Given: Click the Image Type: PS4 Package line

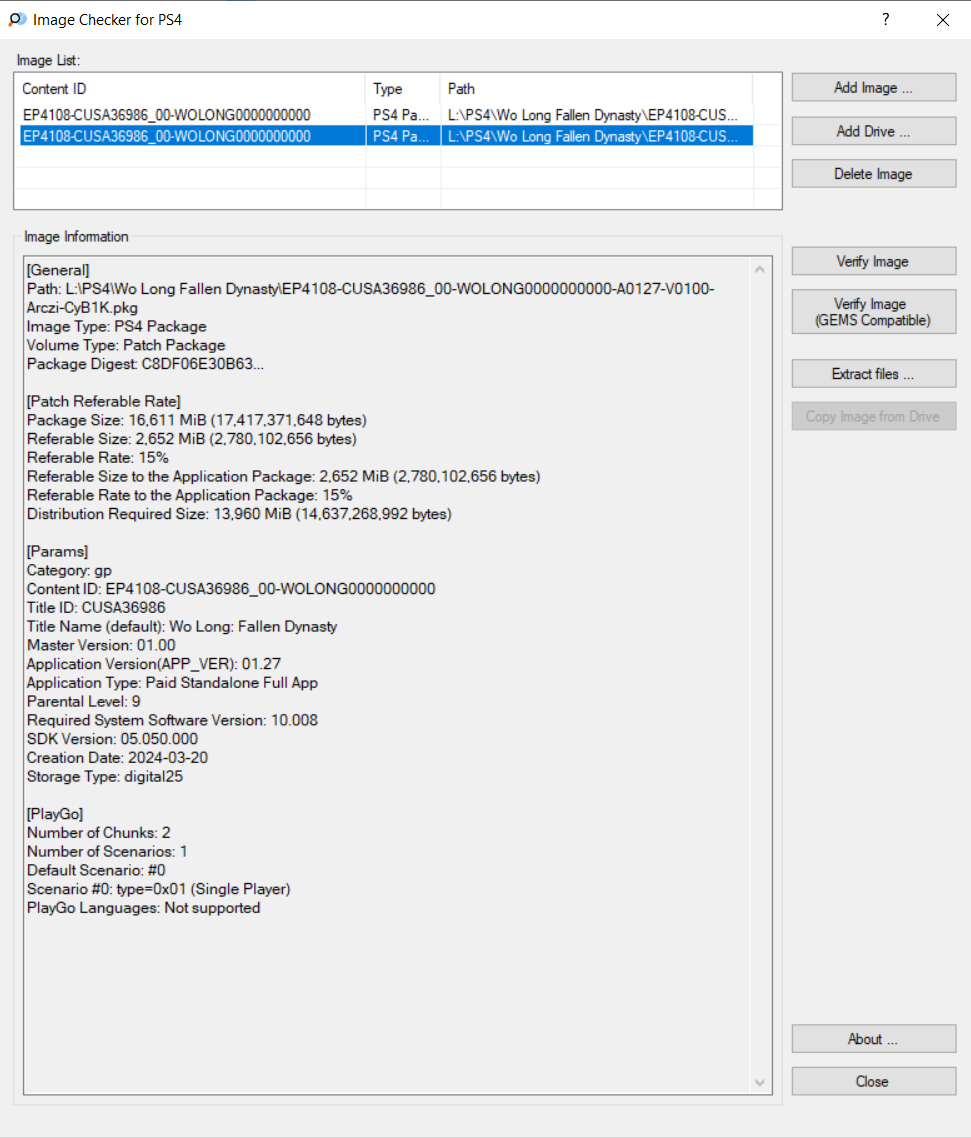Looking at the screenshot, I should [x=117, y=327].
